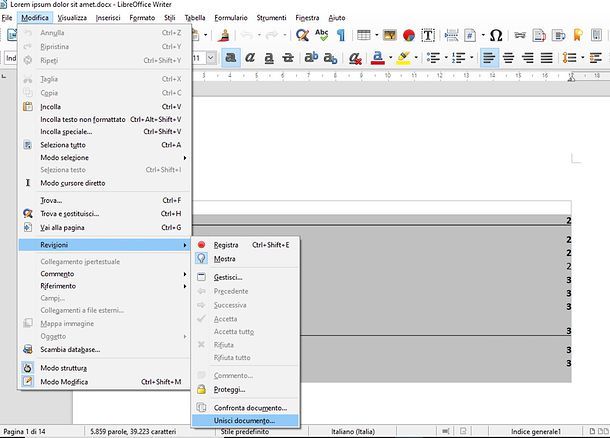Click the Clone formatting paintbrush icon
The height and width of the screenshot is (438, 610).
click(224, 35)
